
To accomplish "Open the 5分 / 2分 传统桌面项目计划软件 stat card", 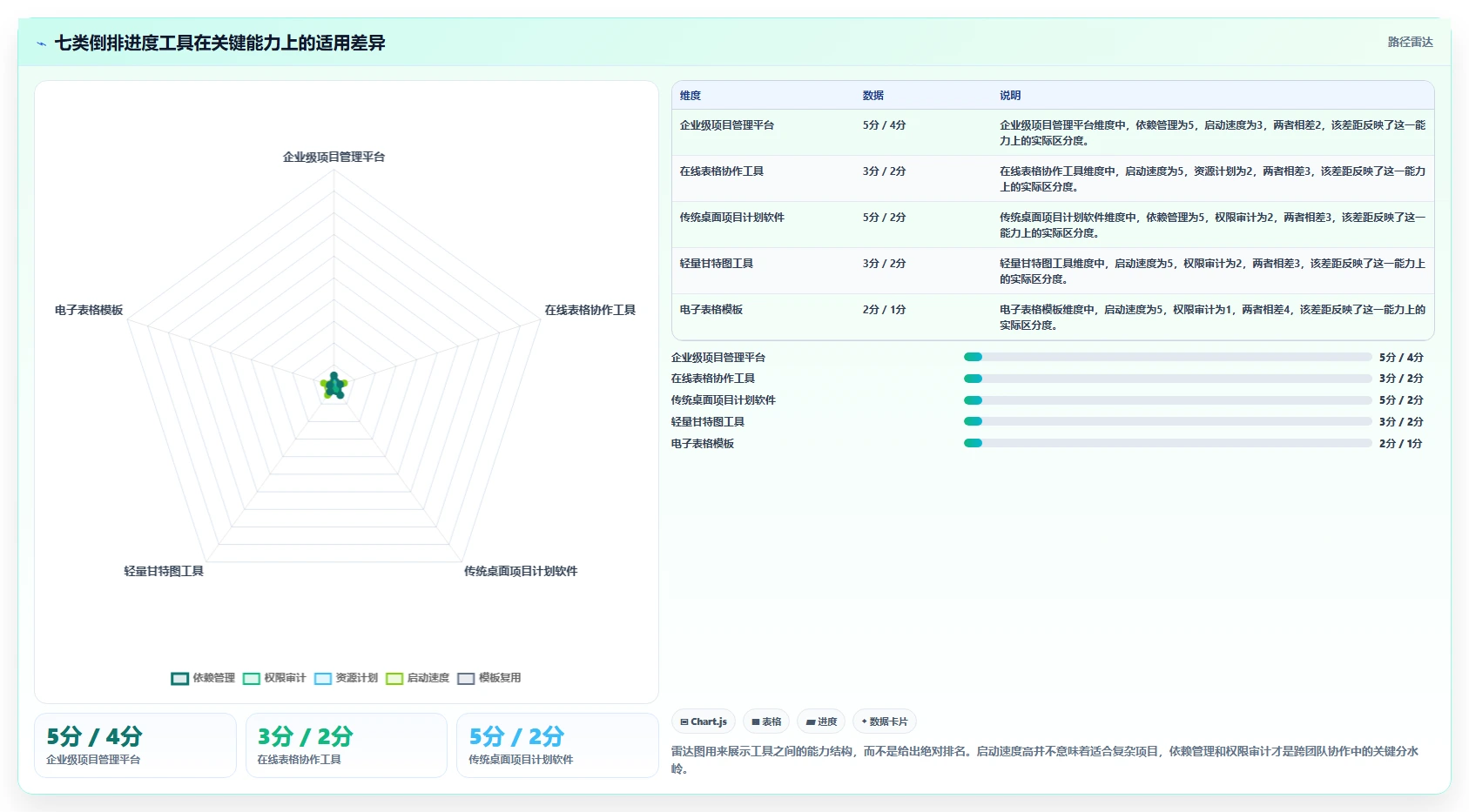I will tap(557, 745).
